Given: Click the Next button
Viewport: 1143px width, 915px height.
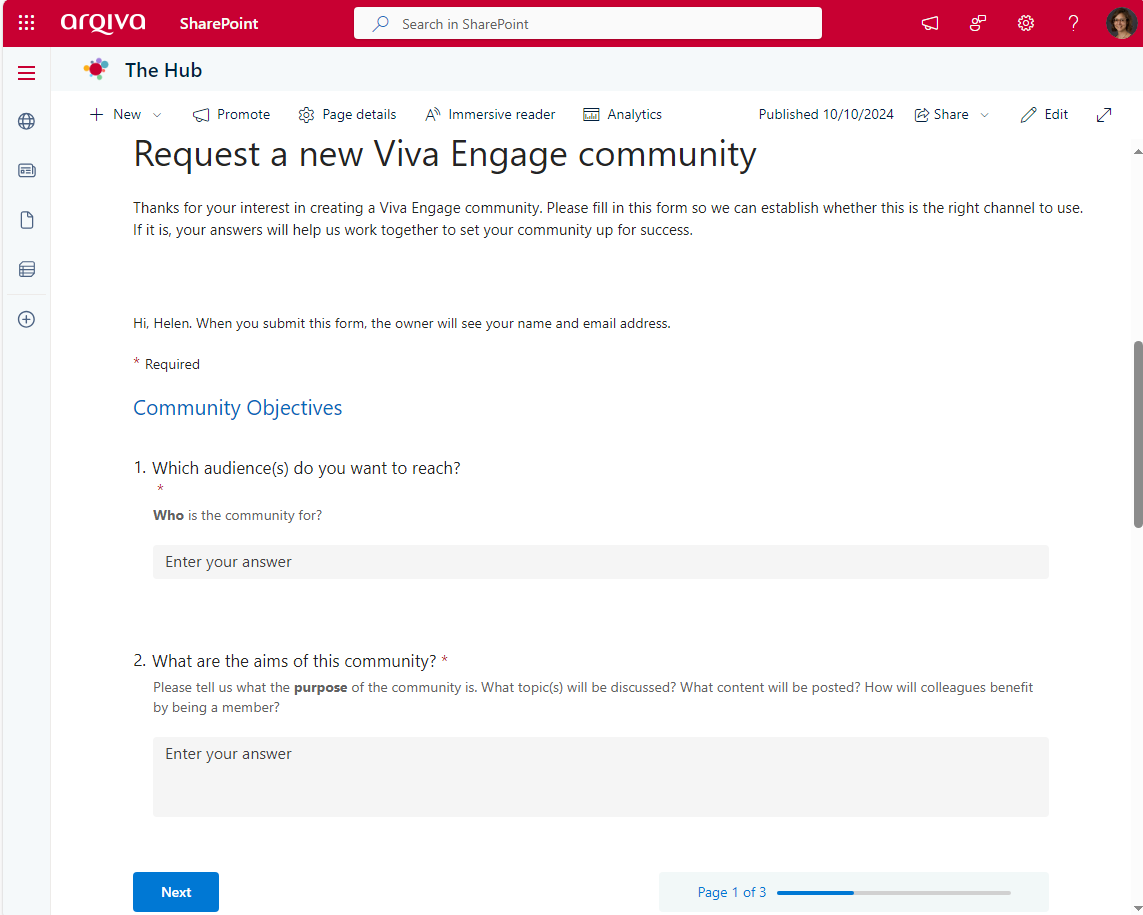Looking at the screenshot, I should click(176, 892).
